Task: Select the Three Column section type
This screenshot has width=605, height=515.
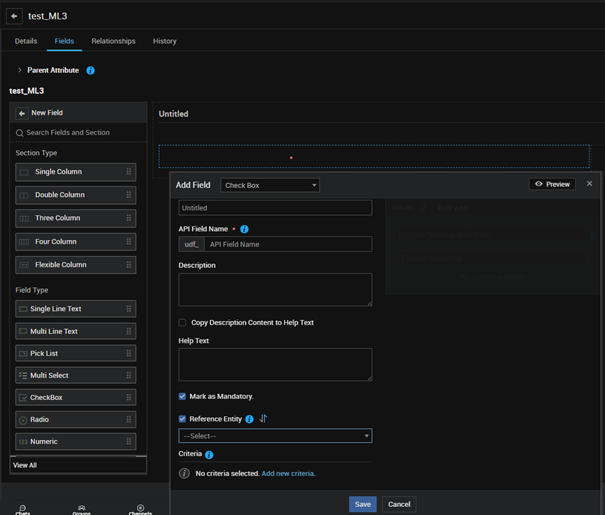Action: coord(76,218)
